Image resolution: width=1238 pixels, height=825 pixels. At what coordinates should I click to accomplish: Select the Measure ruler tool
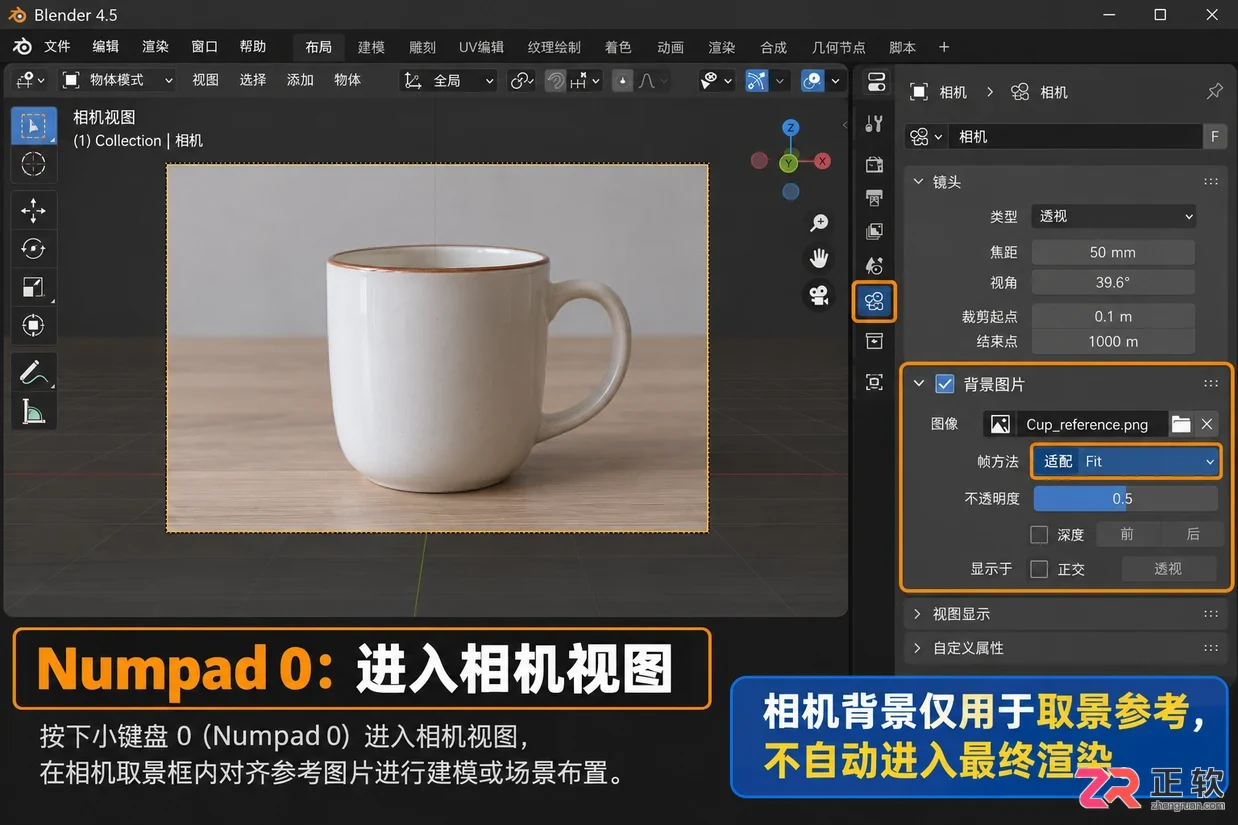34,410
